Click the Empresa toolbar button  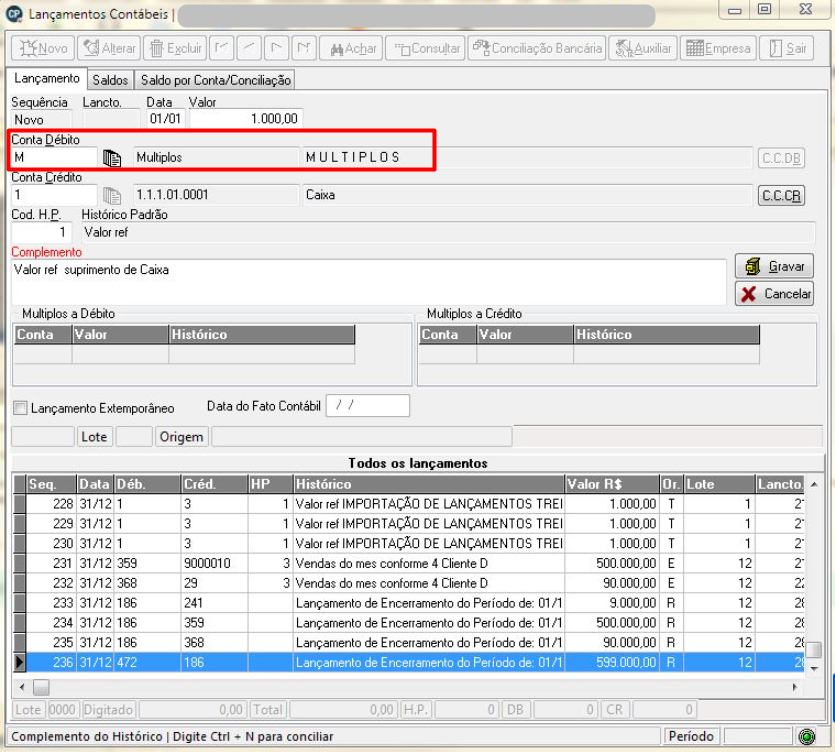(x=718, y=48)
